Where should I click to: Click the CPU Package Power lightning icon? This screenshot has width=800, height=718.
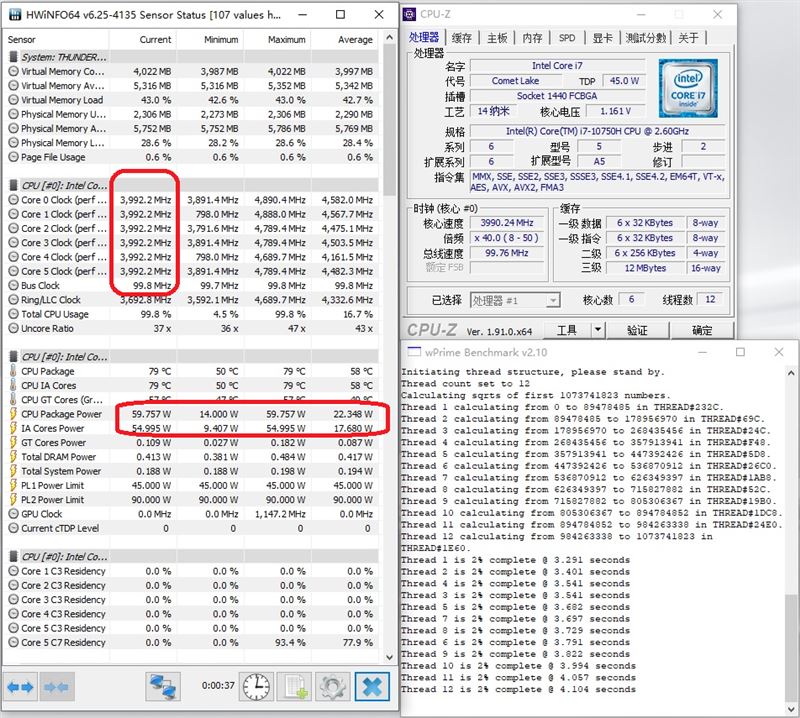13,414
